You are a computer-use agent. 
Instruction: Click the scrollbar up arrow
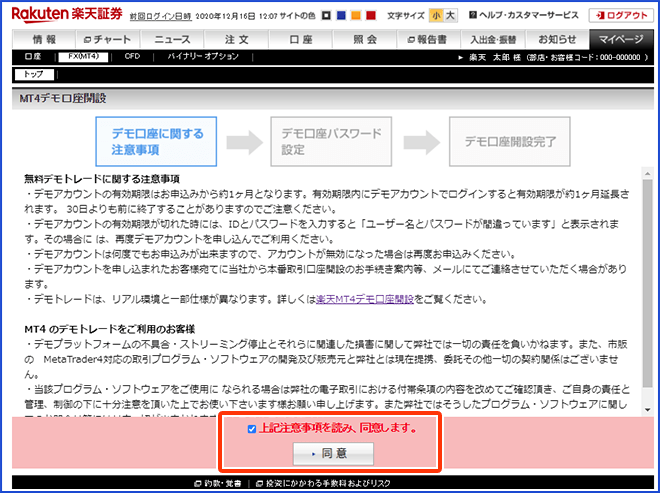[647, 173]
